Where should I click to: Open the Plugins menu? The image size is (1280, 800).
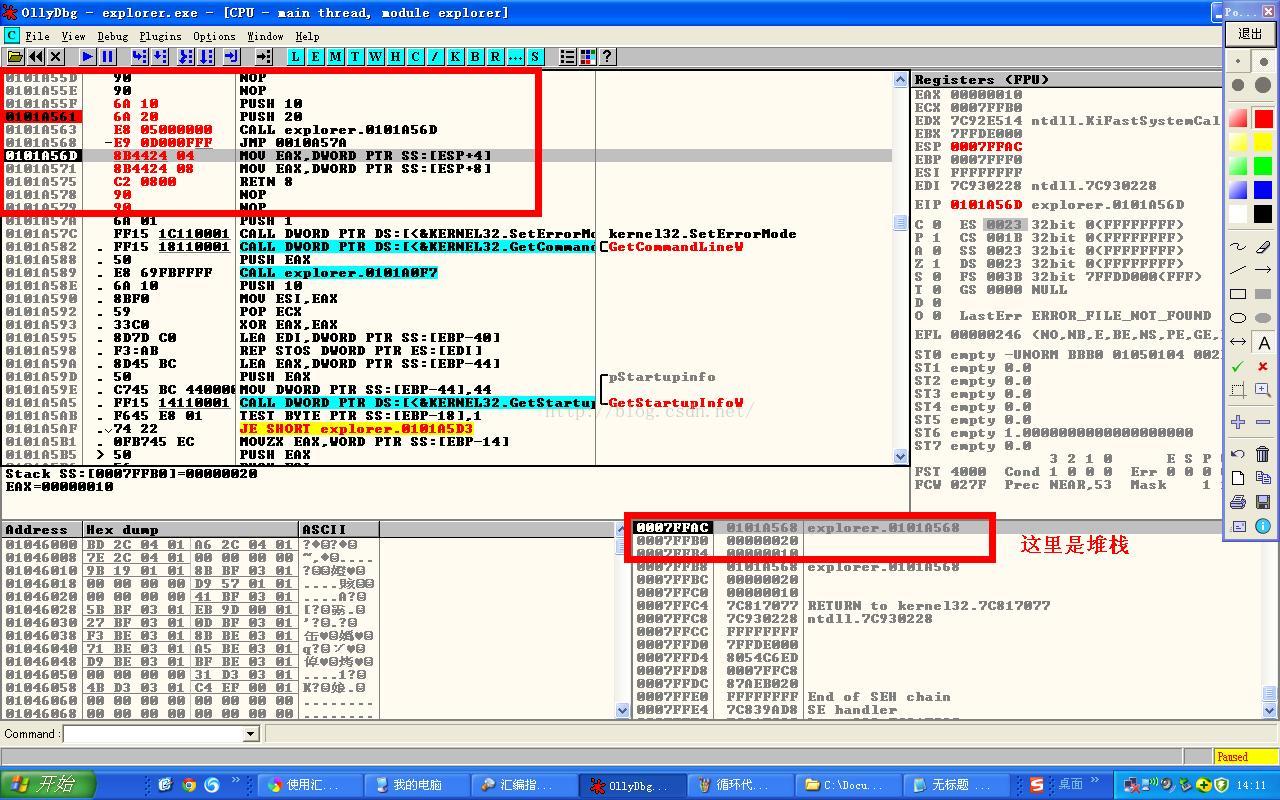click(160, 36)
